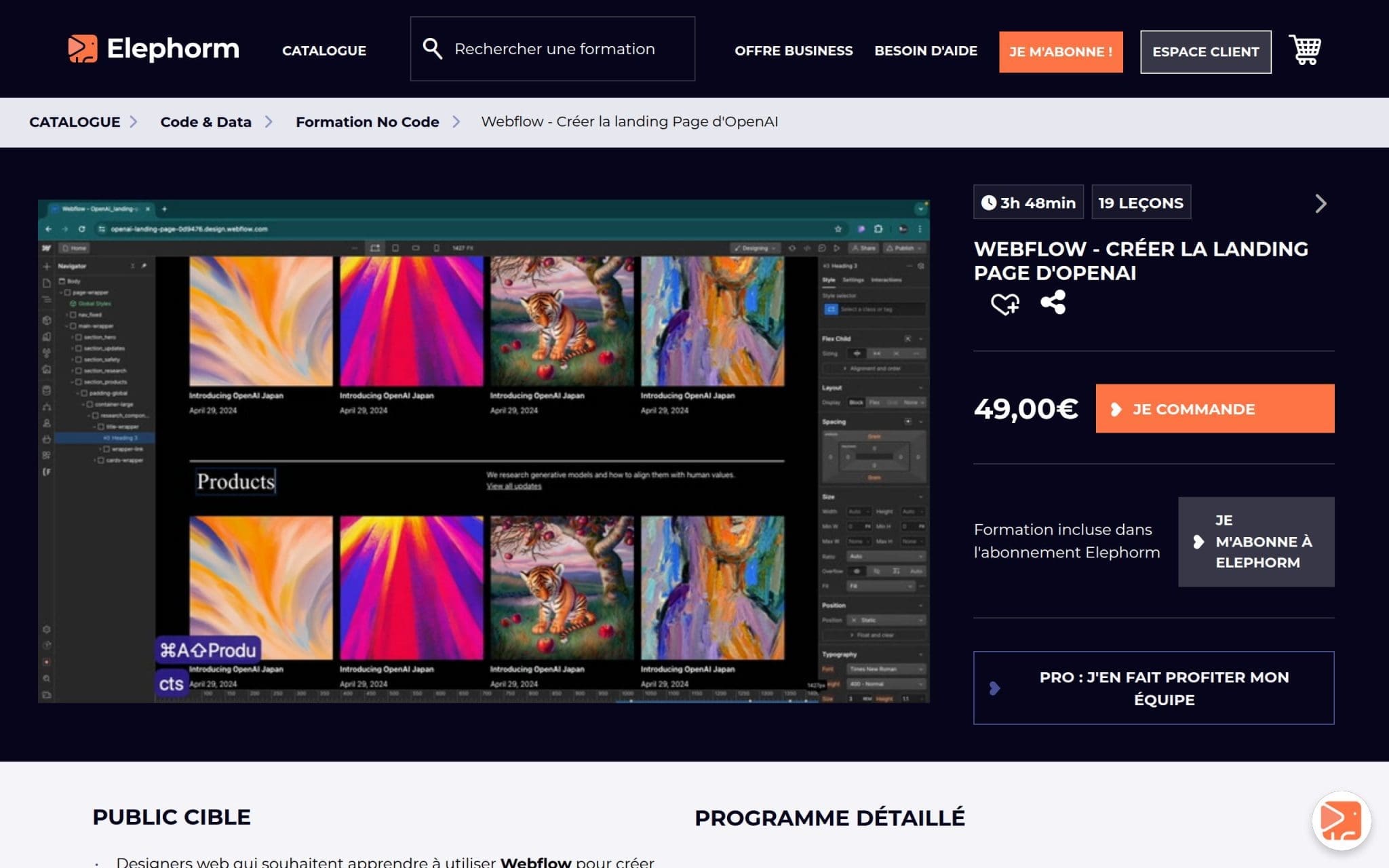Click the '3h 48min' duration badge
The width and height of the screenshot is (1389, 868).
coord(1028,202)
